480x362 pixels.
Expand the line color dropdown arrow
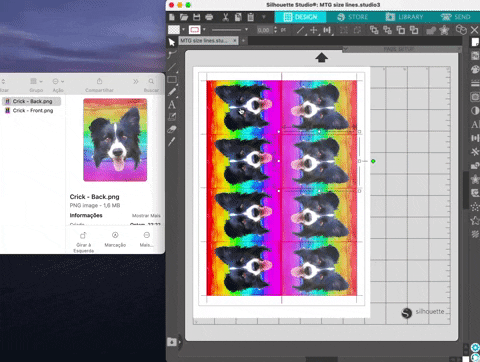[204, 30]
